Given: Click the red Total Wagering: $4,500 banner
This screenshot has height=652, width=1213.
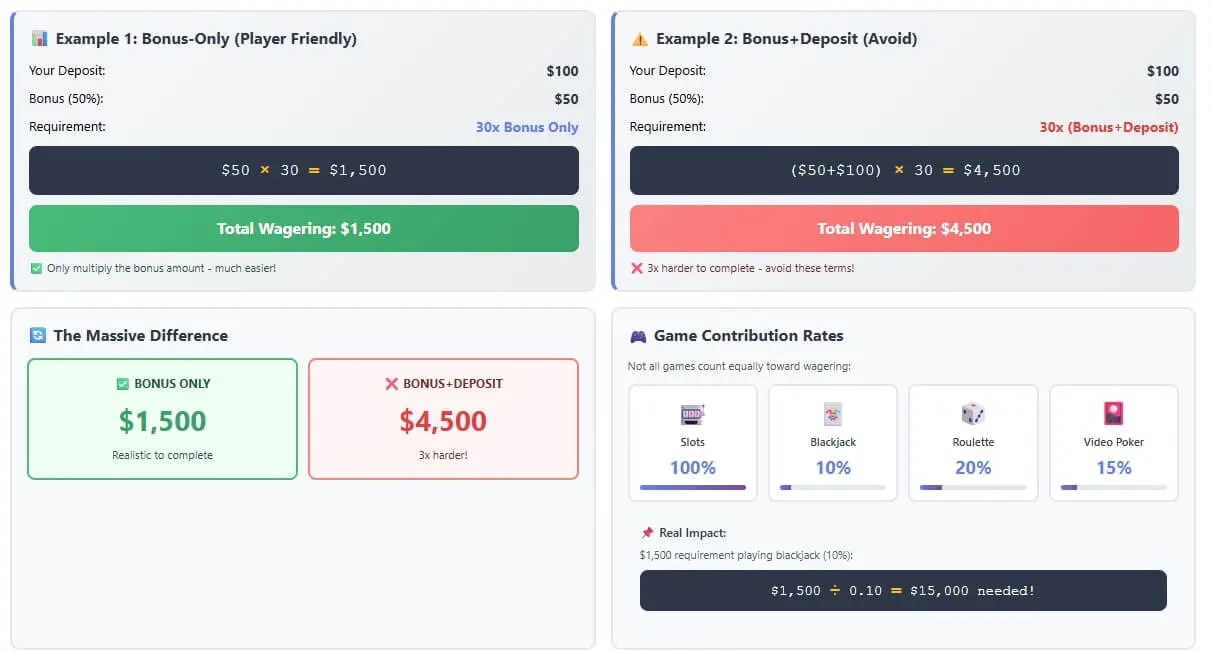Looking at the screenshot, I should [x=904, y=229].
